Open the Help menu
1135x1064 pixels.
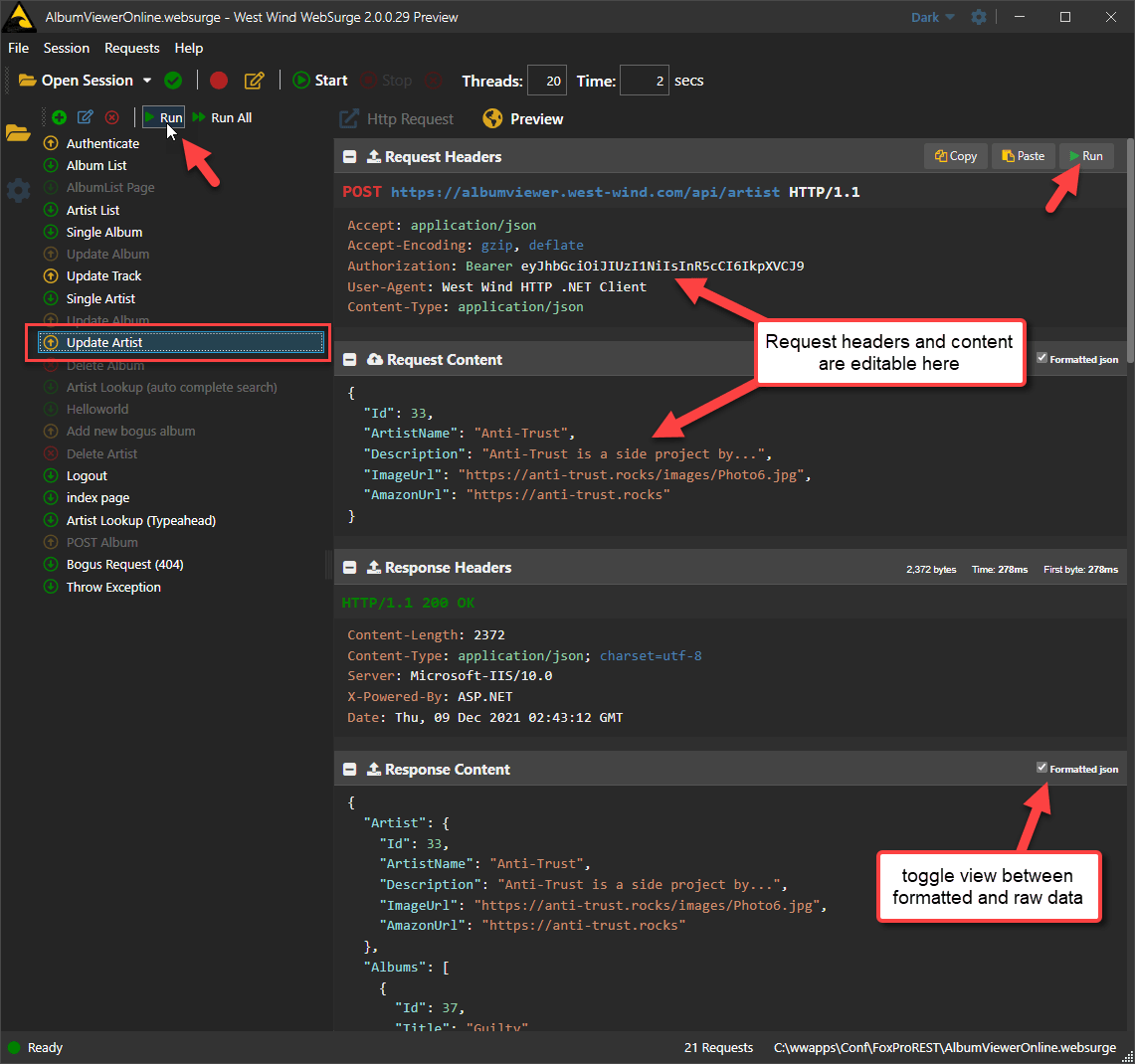pyautogui.click(x=188, y=48)
